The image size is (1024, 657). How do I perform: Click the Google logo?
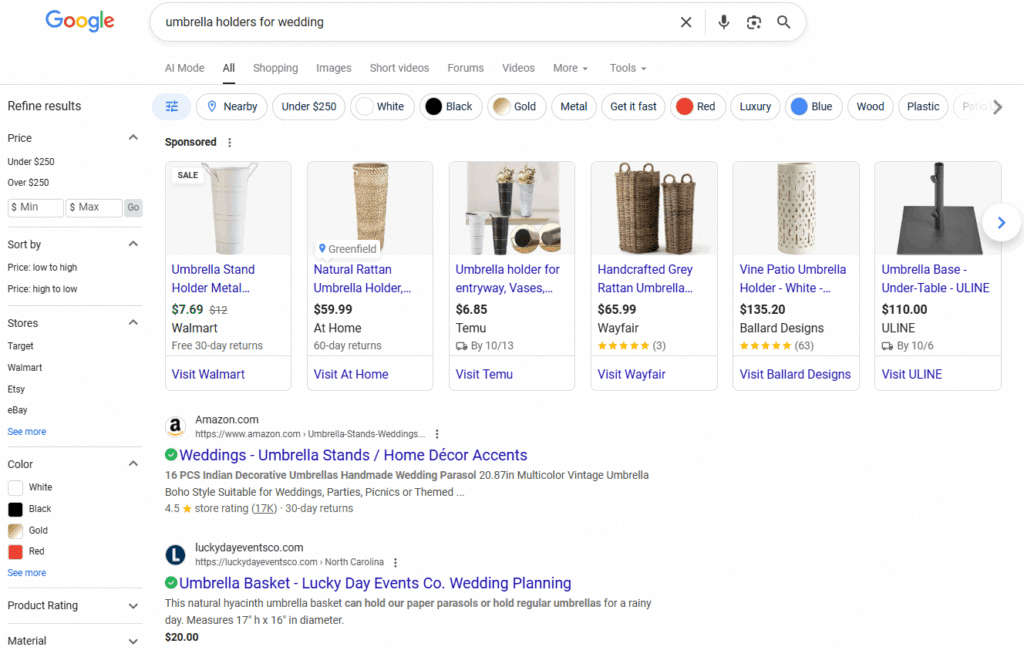pos(79,20)
